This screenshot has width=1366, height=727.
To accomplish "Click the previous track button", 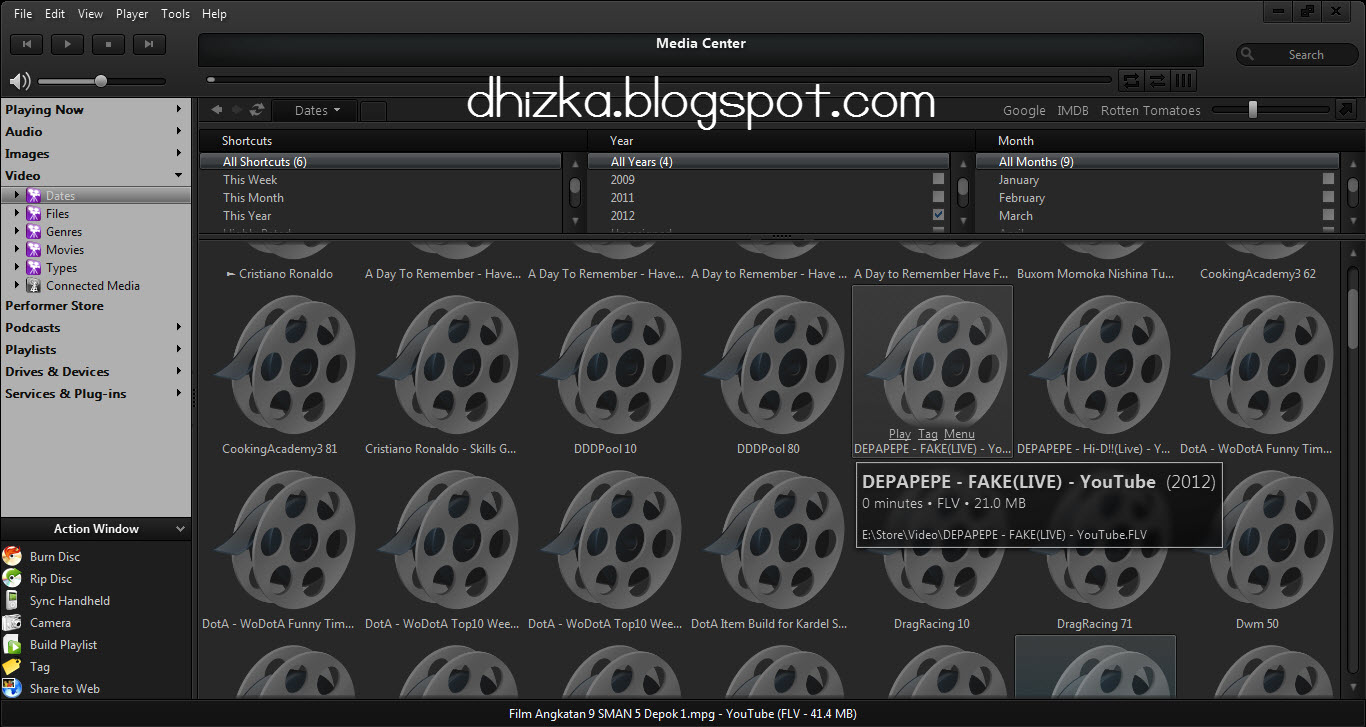I will (x=27, y=43).
